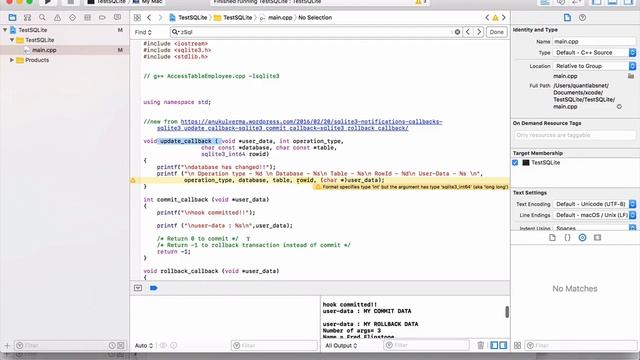Open Location dropdown Relative to Group
This screenshot has width=640, height=360.
click(595, 66)
